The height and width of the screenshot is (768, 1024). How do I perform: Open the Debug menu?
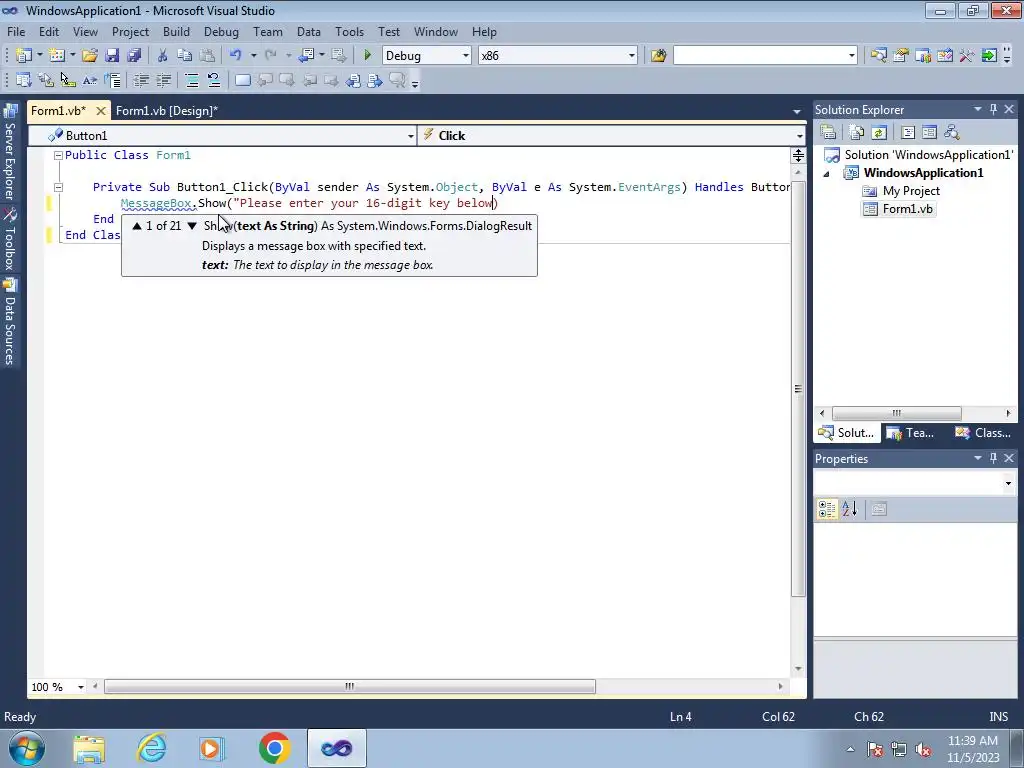point(221,31)
